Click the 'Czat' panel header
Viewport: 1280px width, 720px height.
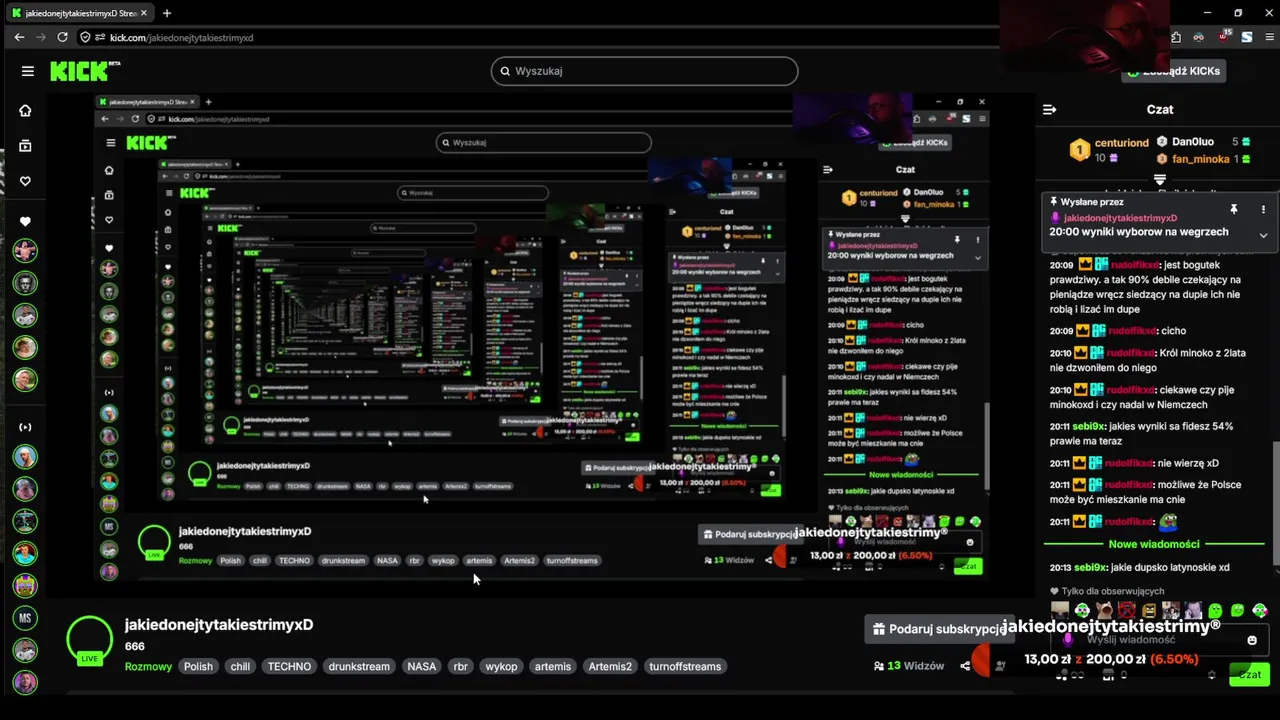pyautogui.click(x=1160, y=109)
